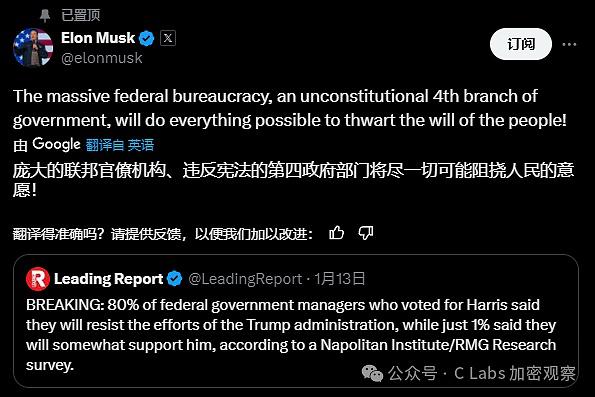Screen dimensions: 595x397
Task: Click the Google logo in translation line
Action: point(56,144)
